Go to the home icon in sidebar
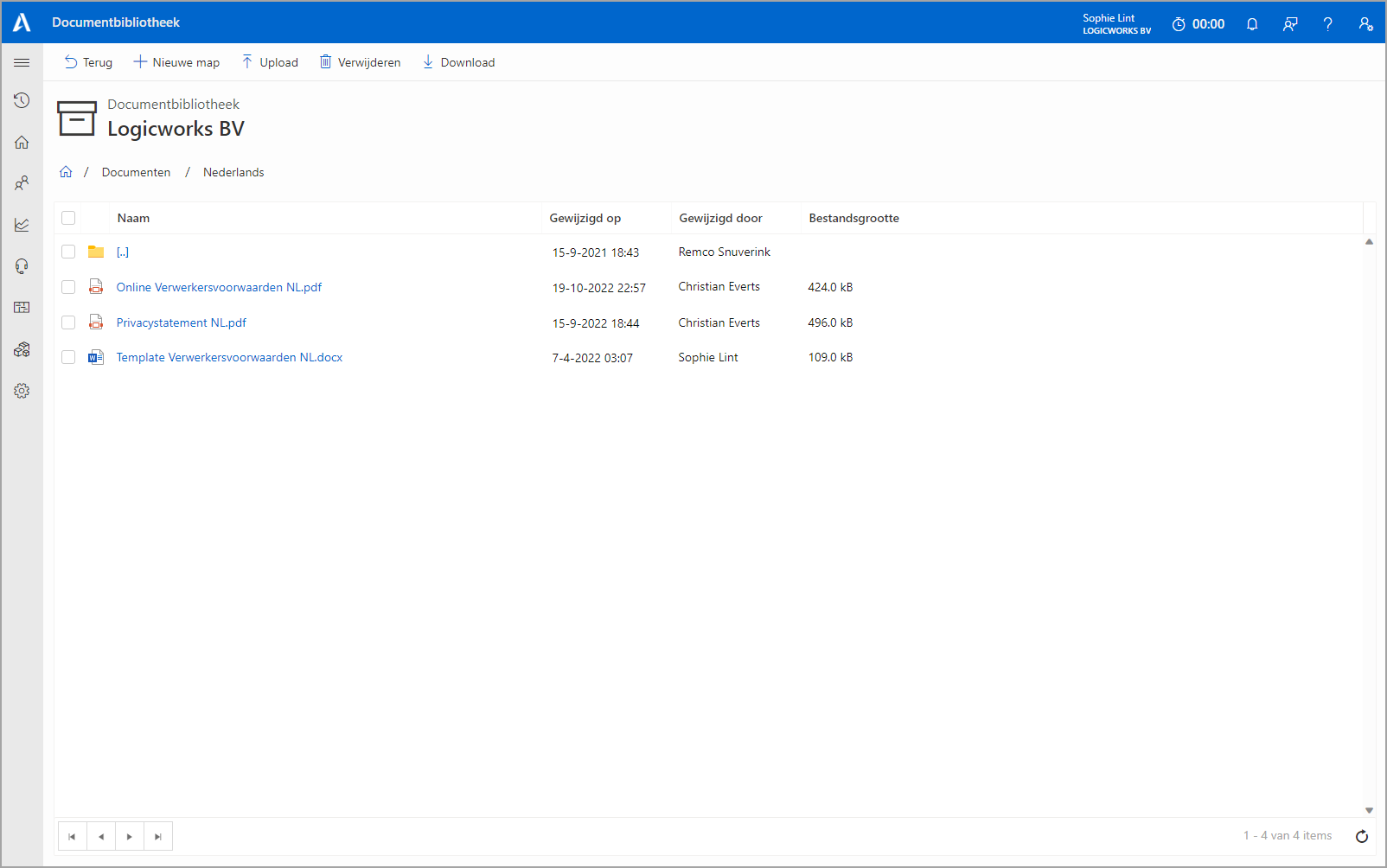The height and width of the screenshot is (868, 1387). coord(22,142)
